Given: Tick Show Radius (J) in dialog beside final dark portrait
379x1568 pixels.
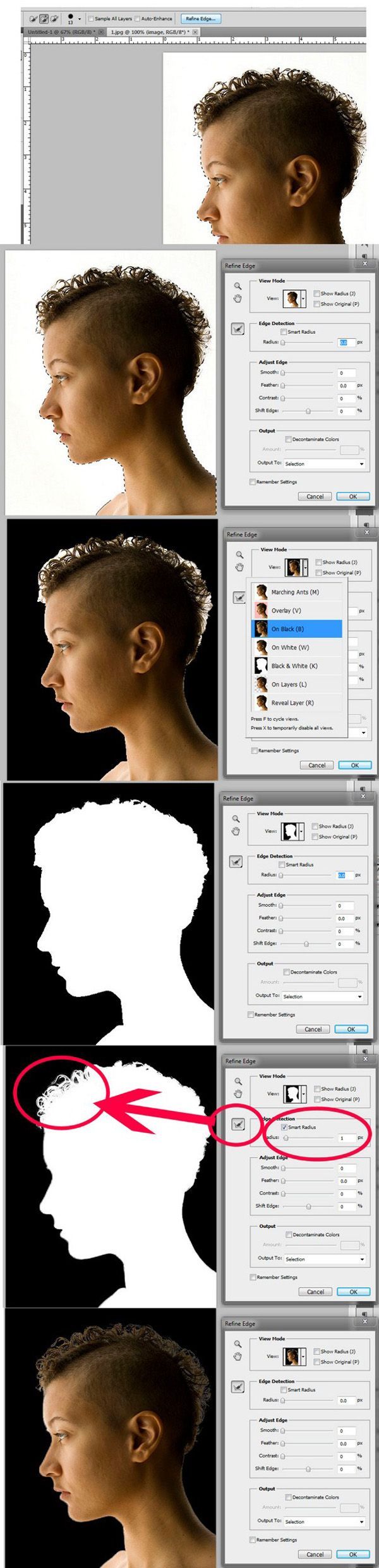Looking at the screenshot, I should point(316,1351).
